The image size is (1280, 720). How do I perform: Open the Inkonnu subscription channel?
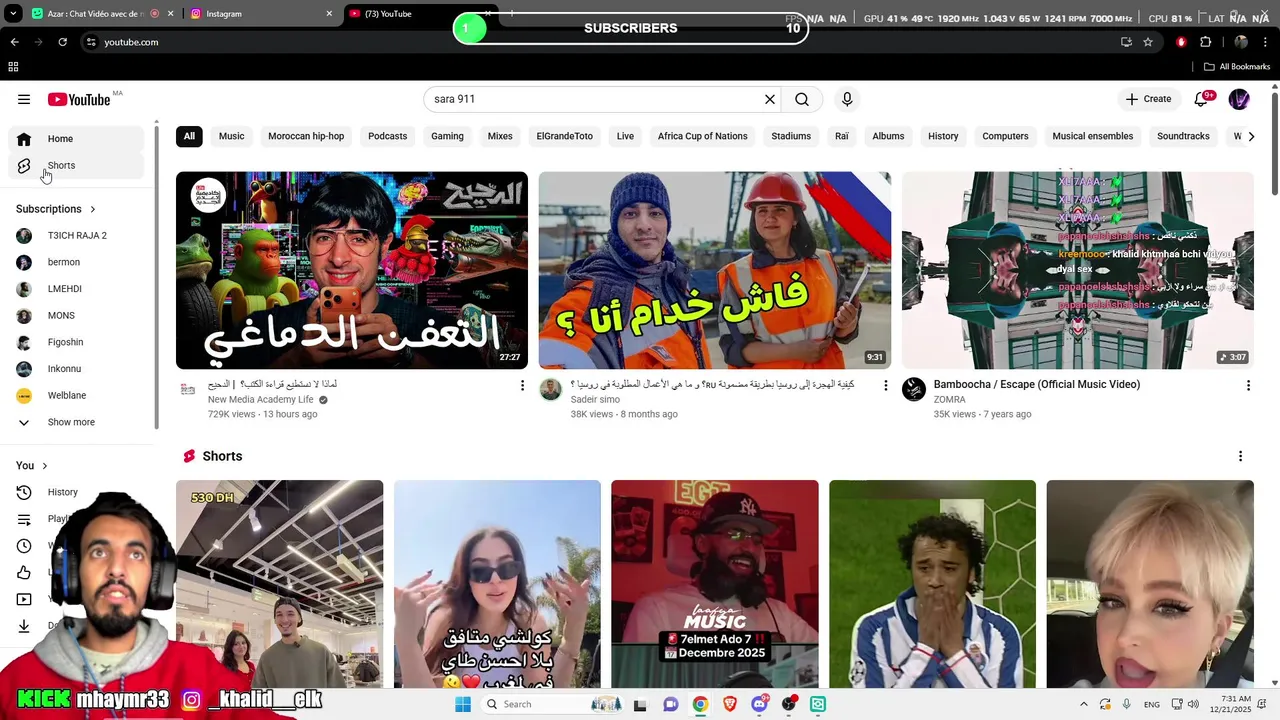coord(76,369)
